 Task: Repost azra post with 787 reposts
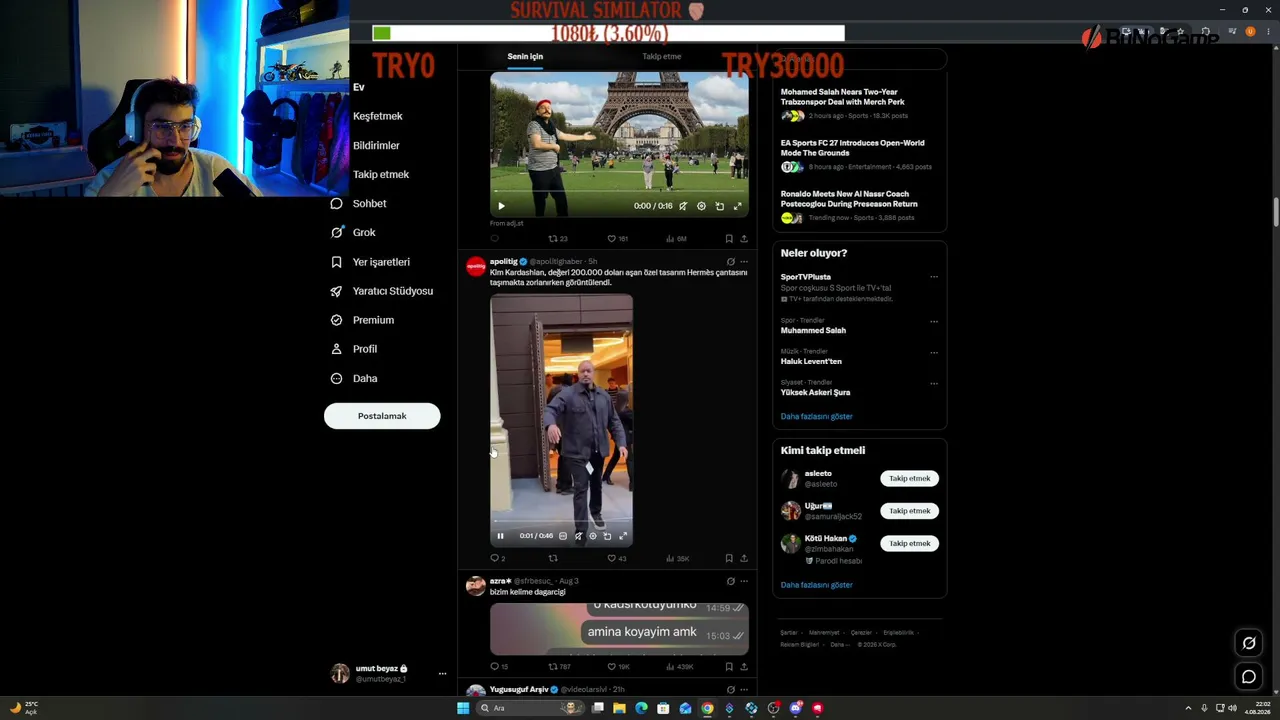click(x=559, y=666)
